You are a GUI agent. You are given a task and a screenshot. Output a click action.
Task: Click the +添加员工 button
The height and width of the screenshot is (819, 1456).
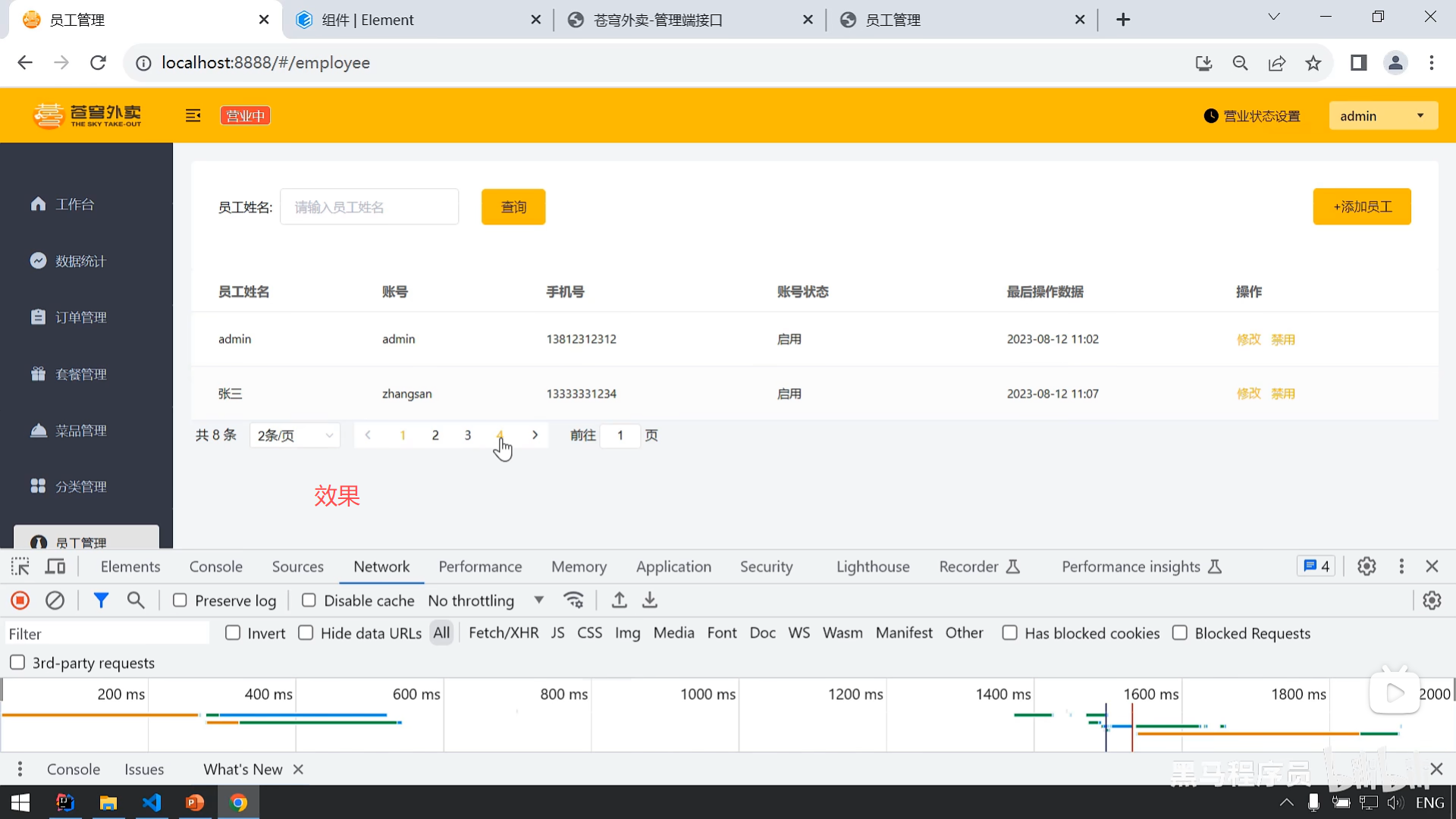[1362, 207]
